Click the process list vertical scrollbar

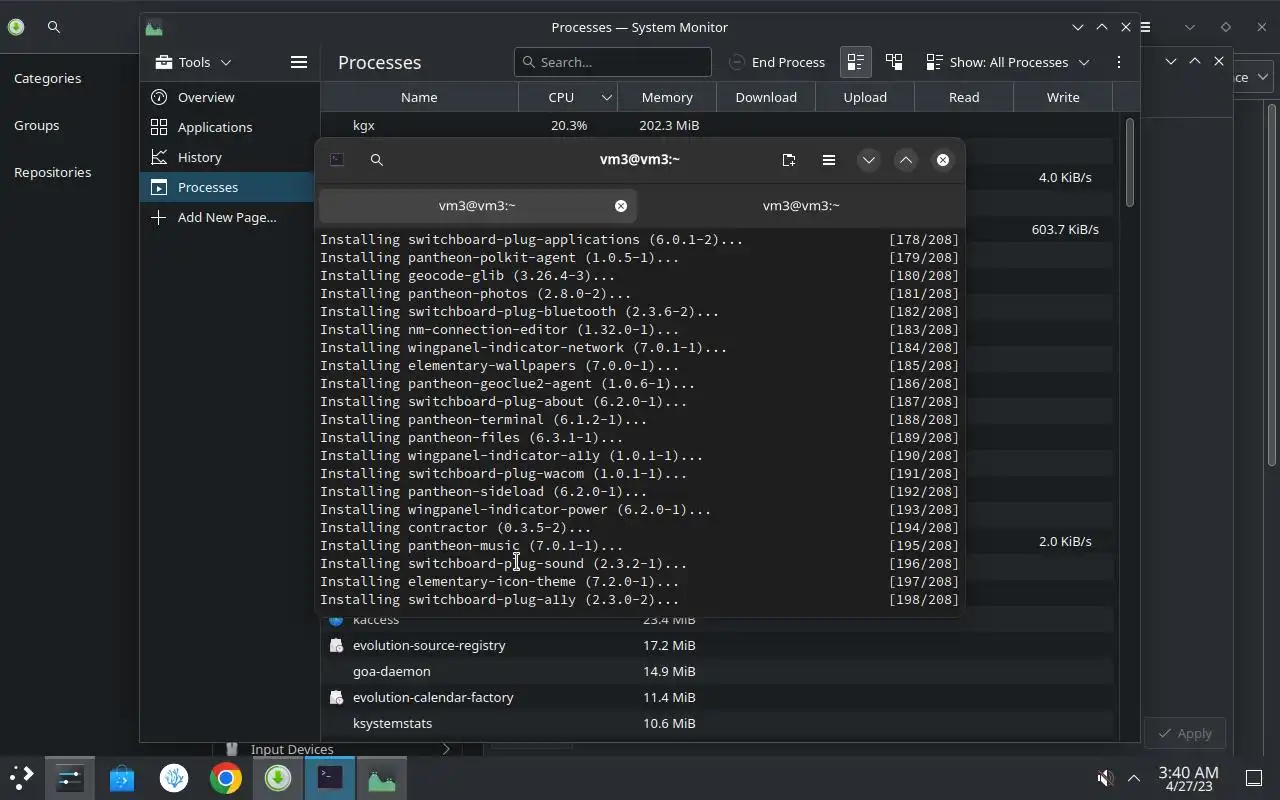click(1130, 163)
